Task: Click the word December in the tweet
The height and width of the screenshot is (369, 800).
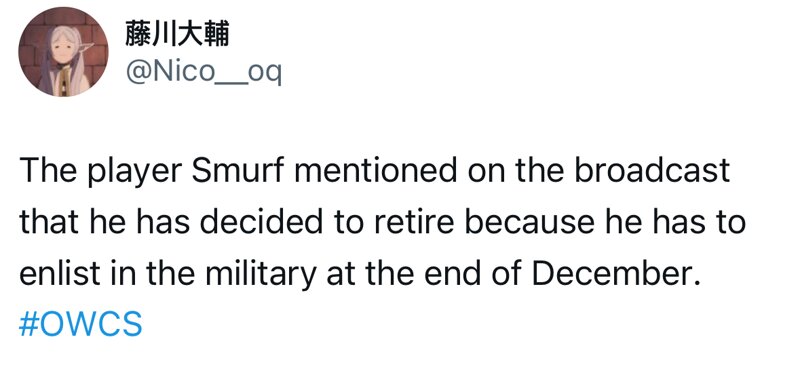Action: point(614,274)
